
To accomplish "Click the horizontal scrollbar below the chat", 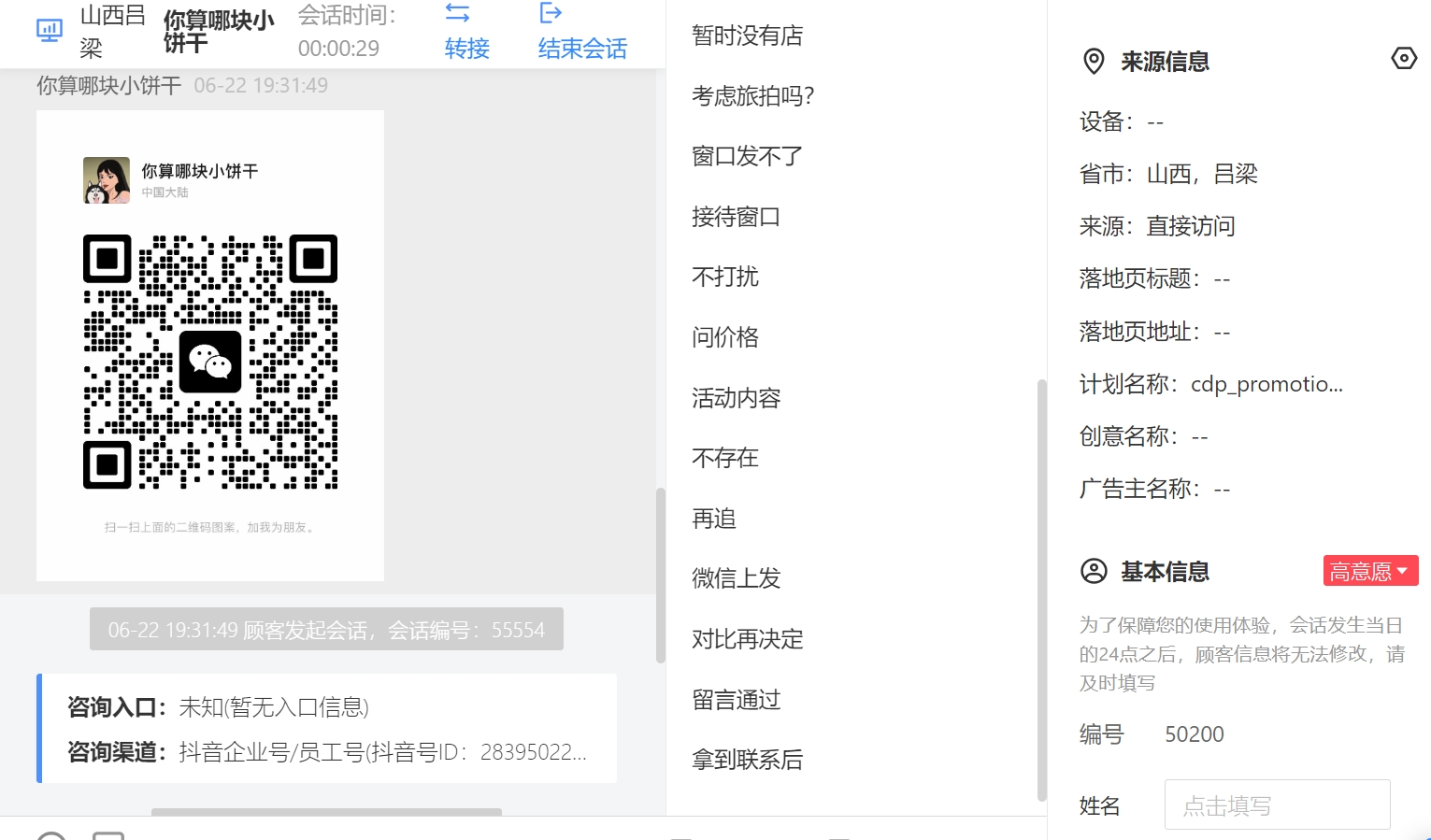I will click(x=326, y=811).
